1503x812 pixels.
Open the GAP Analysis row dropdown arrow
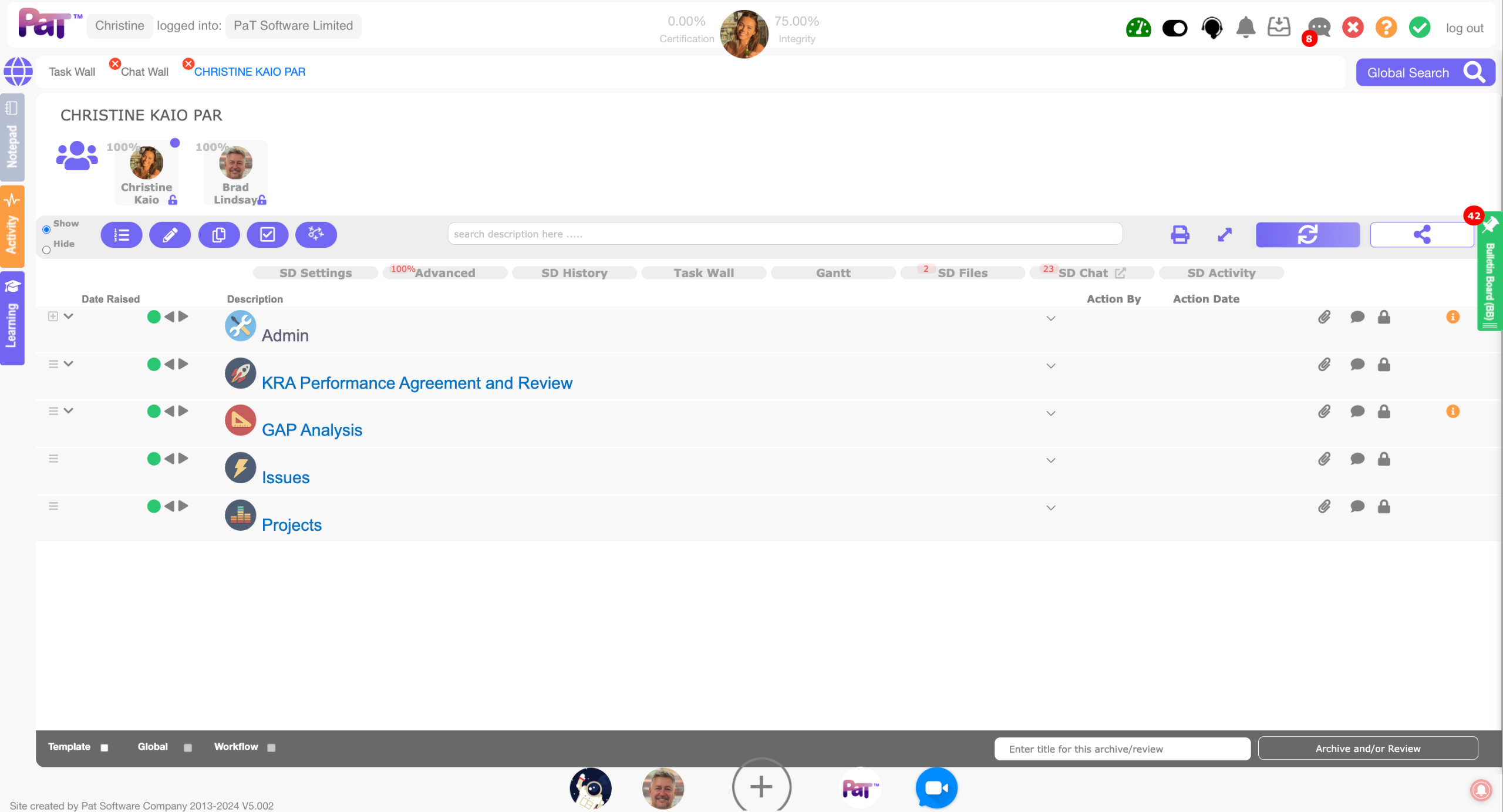(x=1050, y=413)
